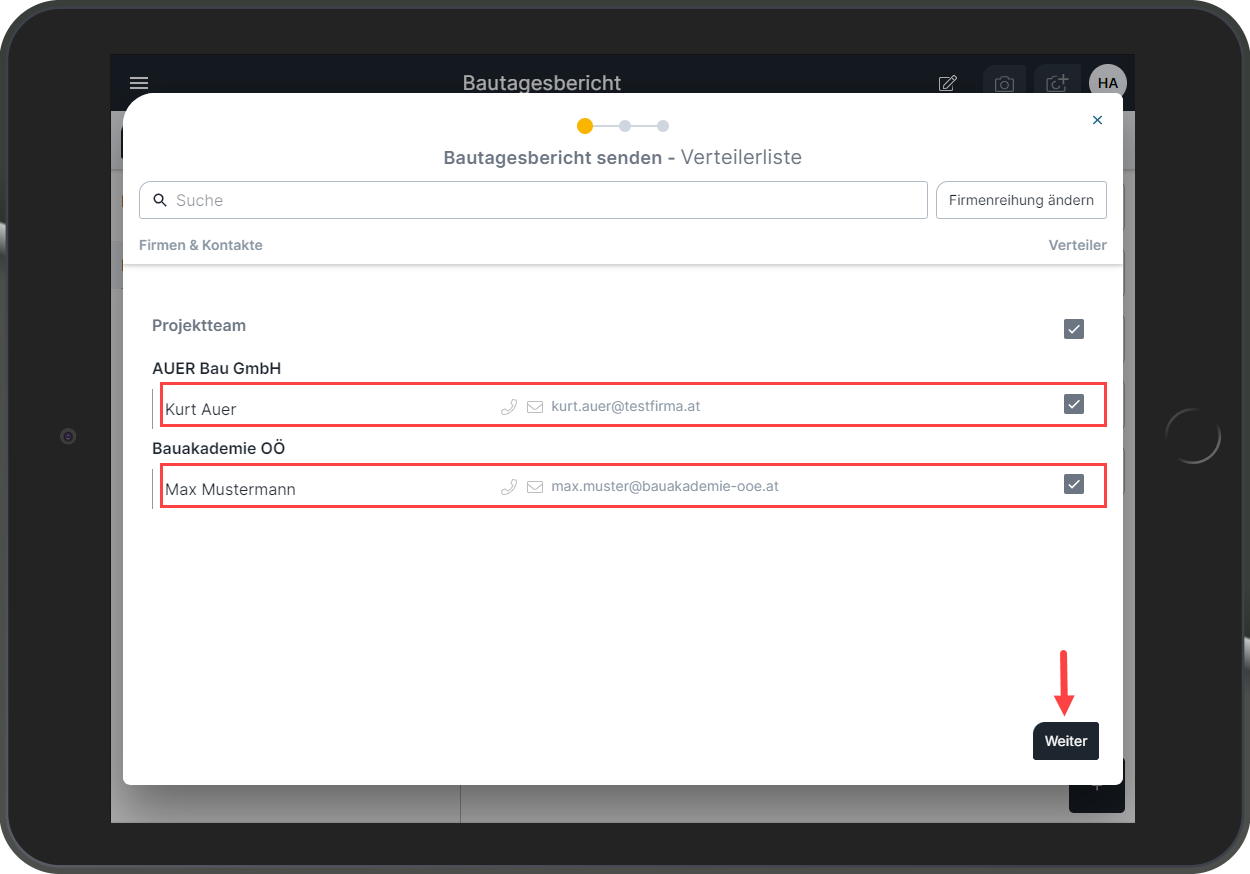Screen dimensions: 1250x874
Task: Click Firmenreihung ändern button
Action: (1021, 200)
